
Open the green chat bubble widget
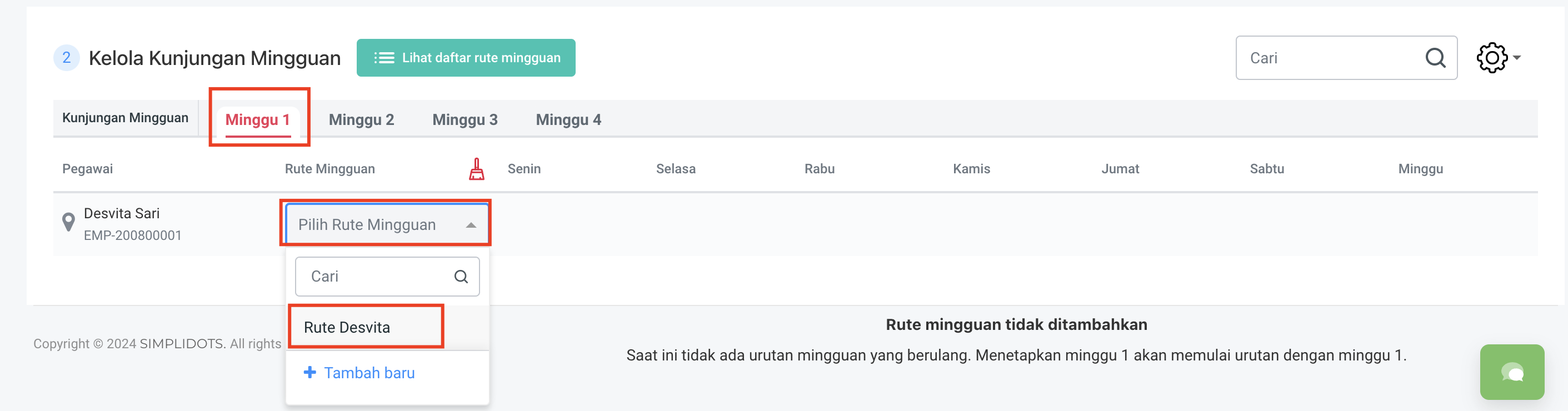pos(1511,372)
